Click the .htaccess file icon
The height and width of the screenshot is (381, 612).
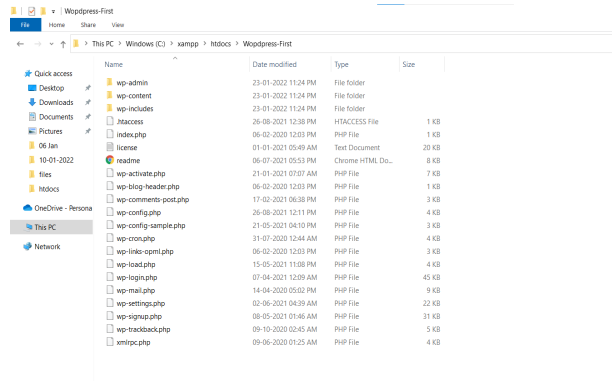coord(110,121)
